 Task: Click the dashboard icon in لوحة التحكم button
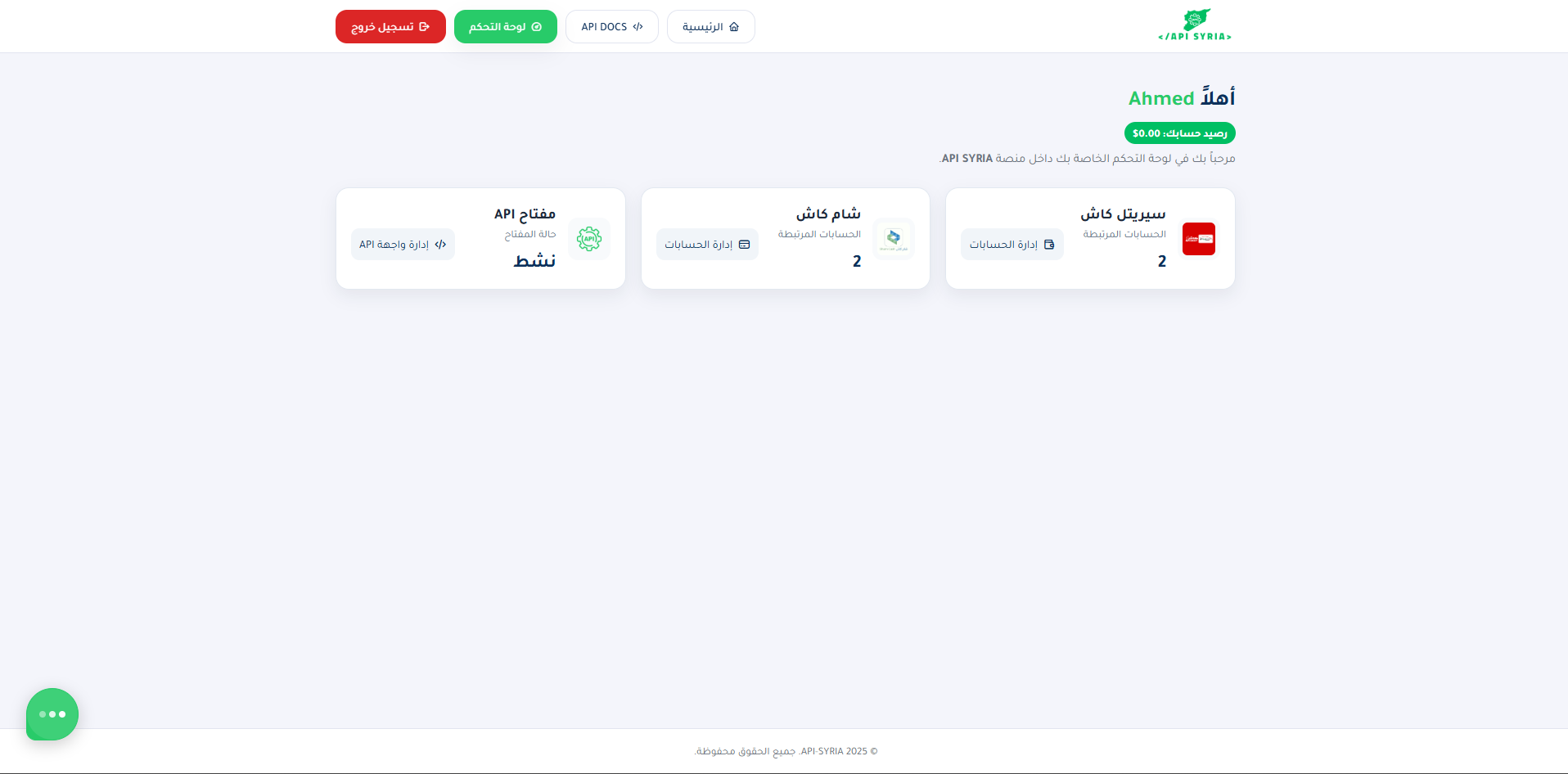(x=537, y=26)
